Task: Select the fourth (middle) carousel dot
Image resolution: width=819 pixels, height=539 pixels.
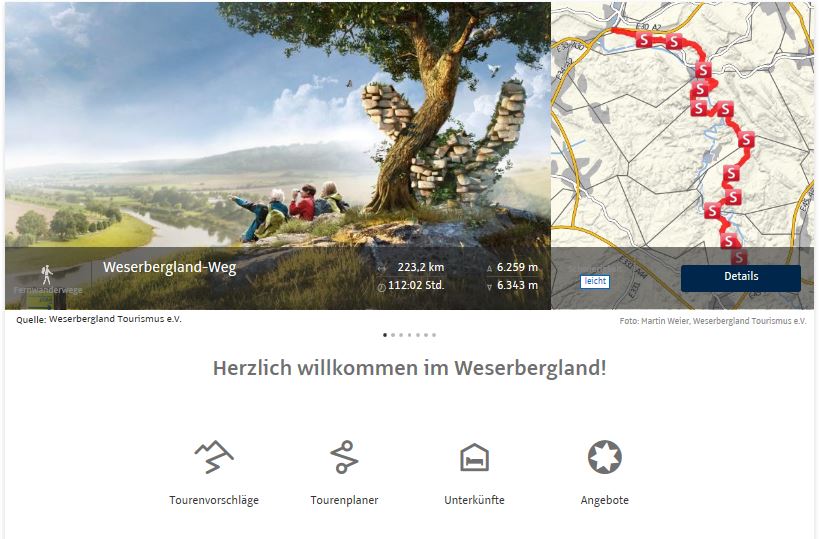Action: pyautogui.click(x=410, y=335)
